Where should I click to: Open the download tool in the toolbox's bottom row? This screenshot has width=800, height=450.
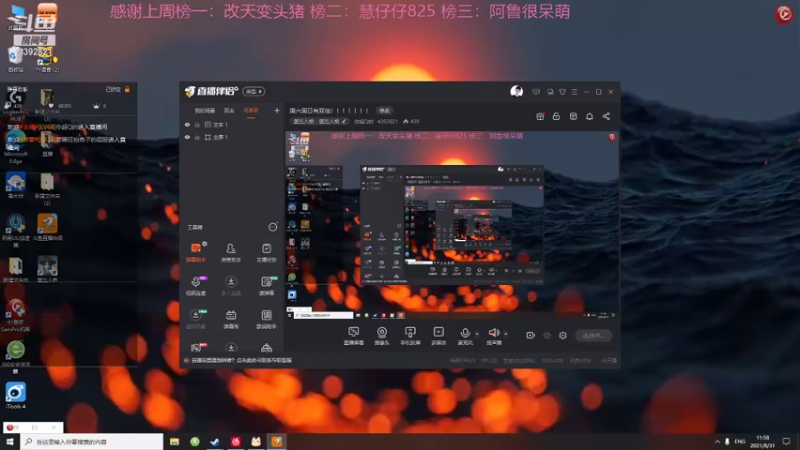(231, 348)
